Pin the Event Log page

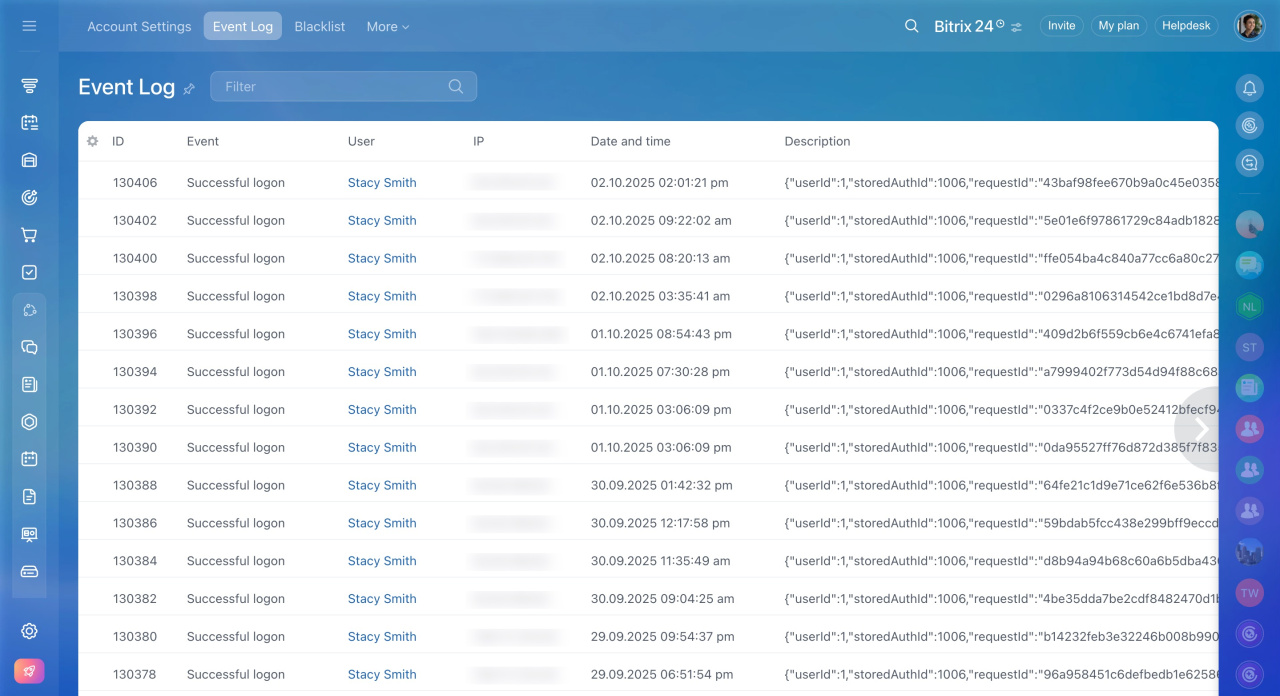189,89
